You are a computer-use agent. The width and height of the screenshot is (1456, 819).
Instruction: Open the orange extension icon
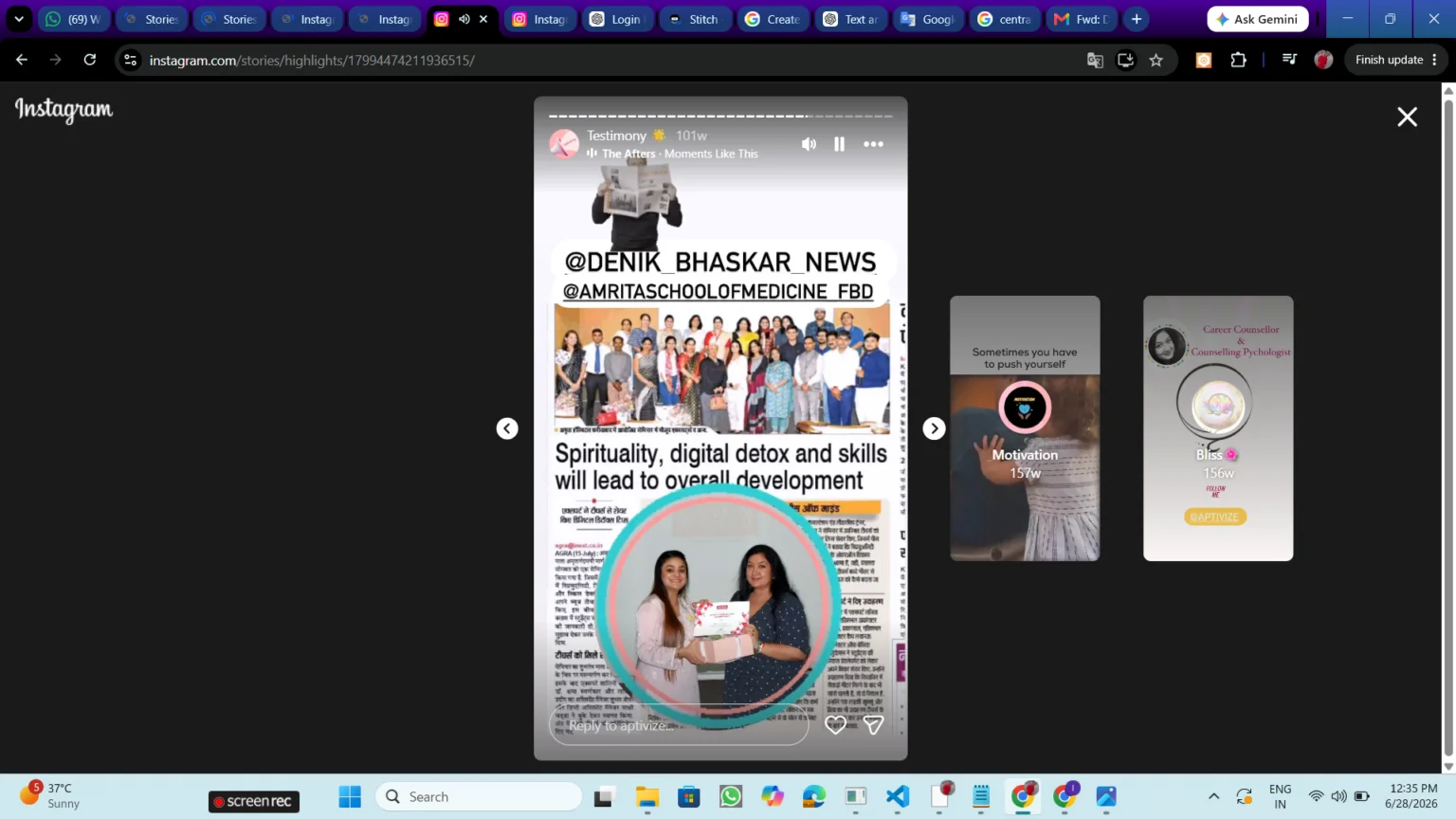coord(1204,60)
